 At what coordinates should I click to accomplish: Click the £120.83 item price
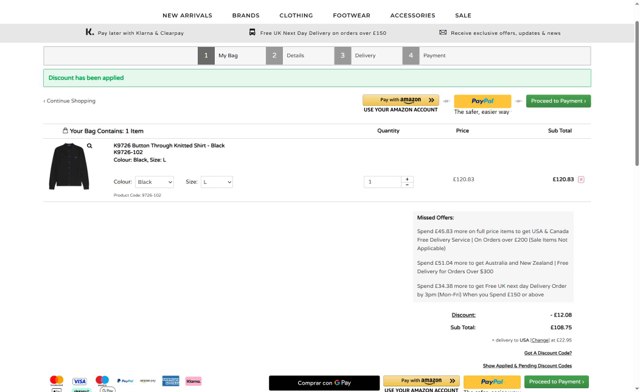click(464, 179)
